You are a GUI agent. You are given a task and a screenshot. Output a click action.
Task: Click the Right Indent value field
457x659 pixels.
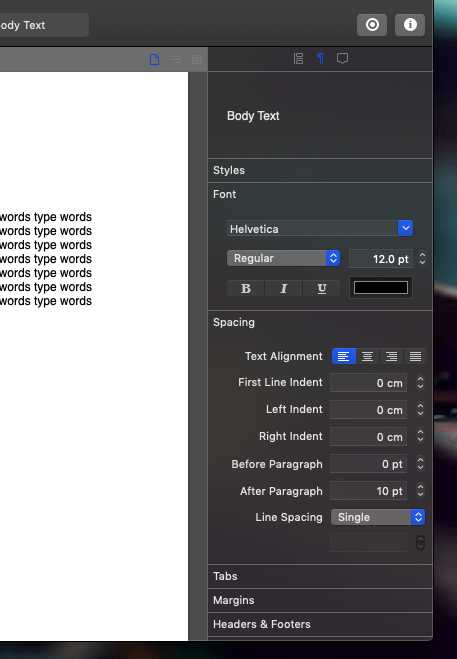point(368,437)
